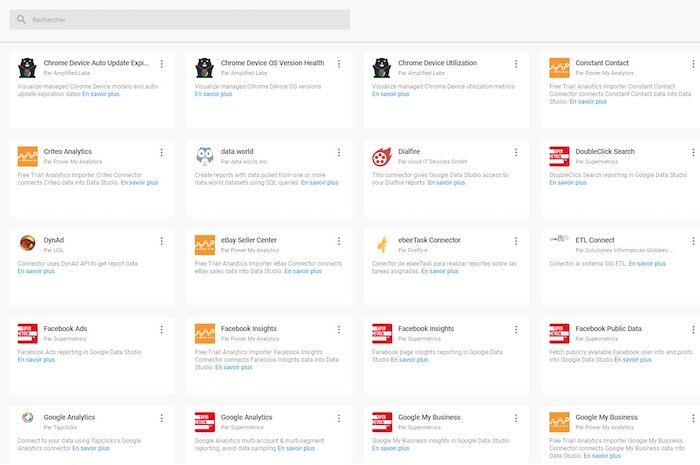Click the Dialfire red flame icon

tap(382, 156)
